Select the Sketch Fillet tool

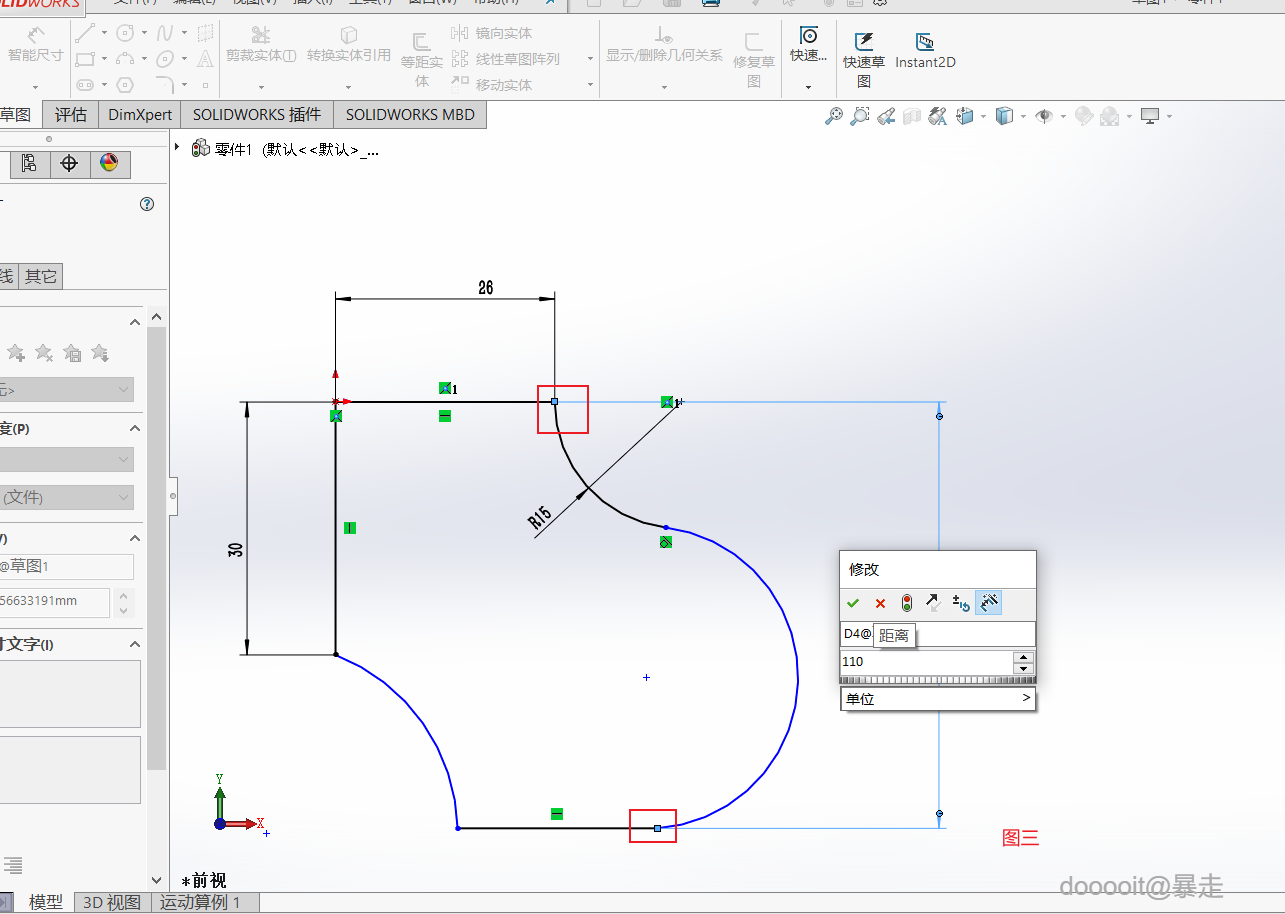point(166,85)
